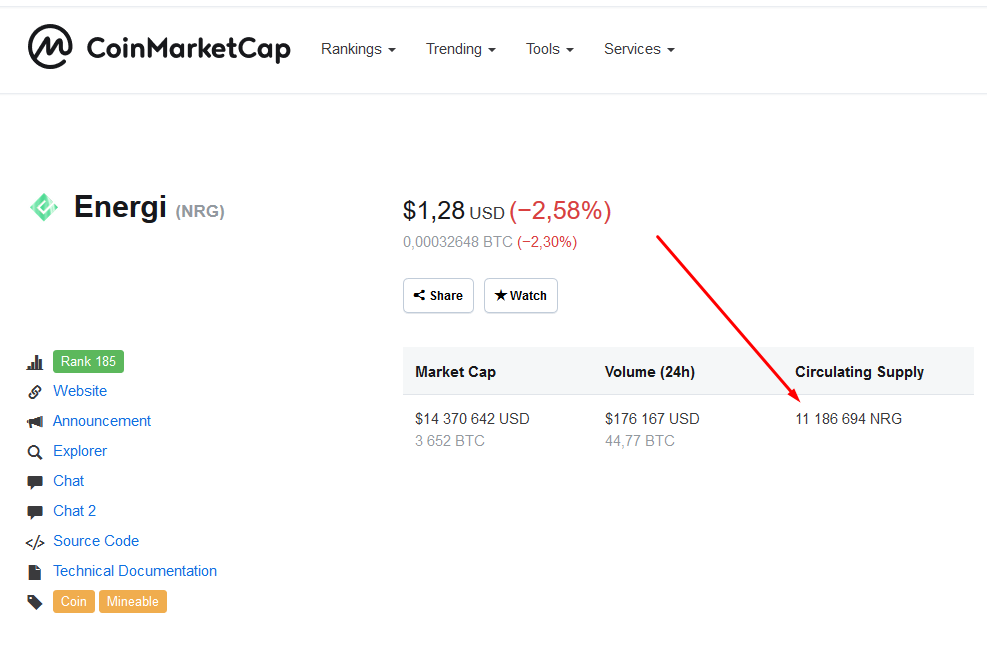Toggle Watch star for Energi
This screenshot has width=987, height=649.
[x=521, y=295]
